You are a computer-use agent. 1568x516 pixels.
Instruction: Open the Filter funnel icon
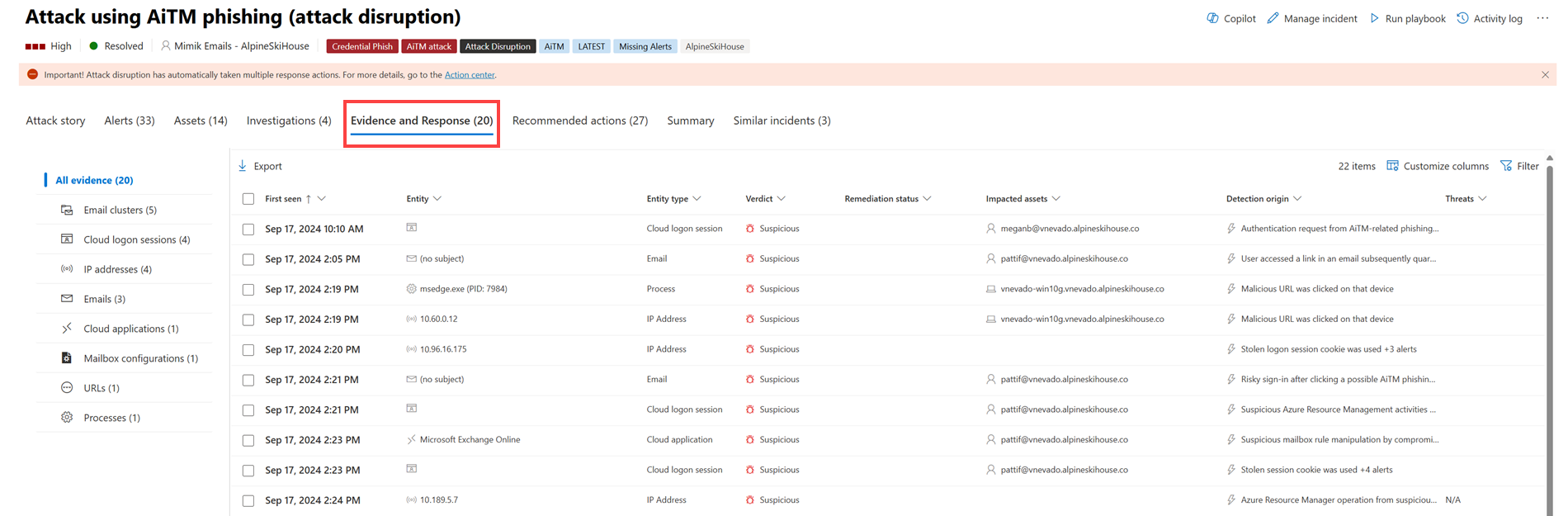click(x=1506, y=166)
